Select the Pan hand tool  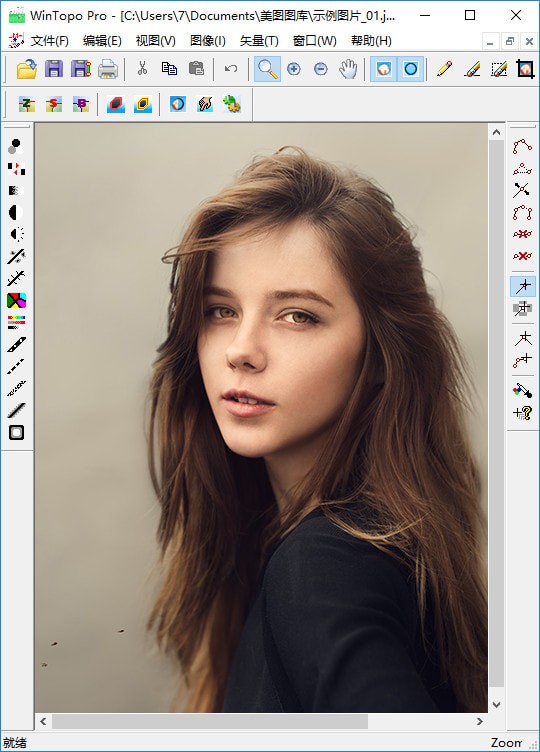(x=348, y=69)
